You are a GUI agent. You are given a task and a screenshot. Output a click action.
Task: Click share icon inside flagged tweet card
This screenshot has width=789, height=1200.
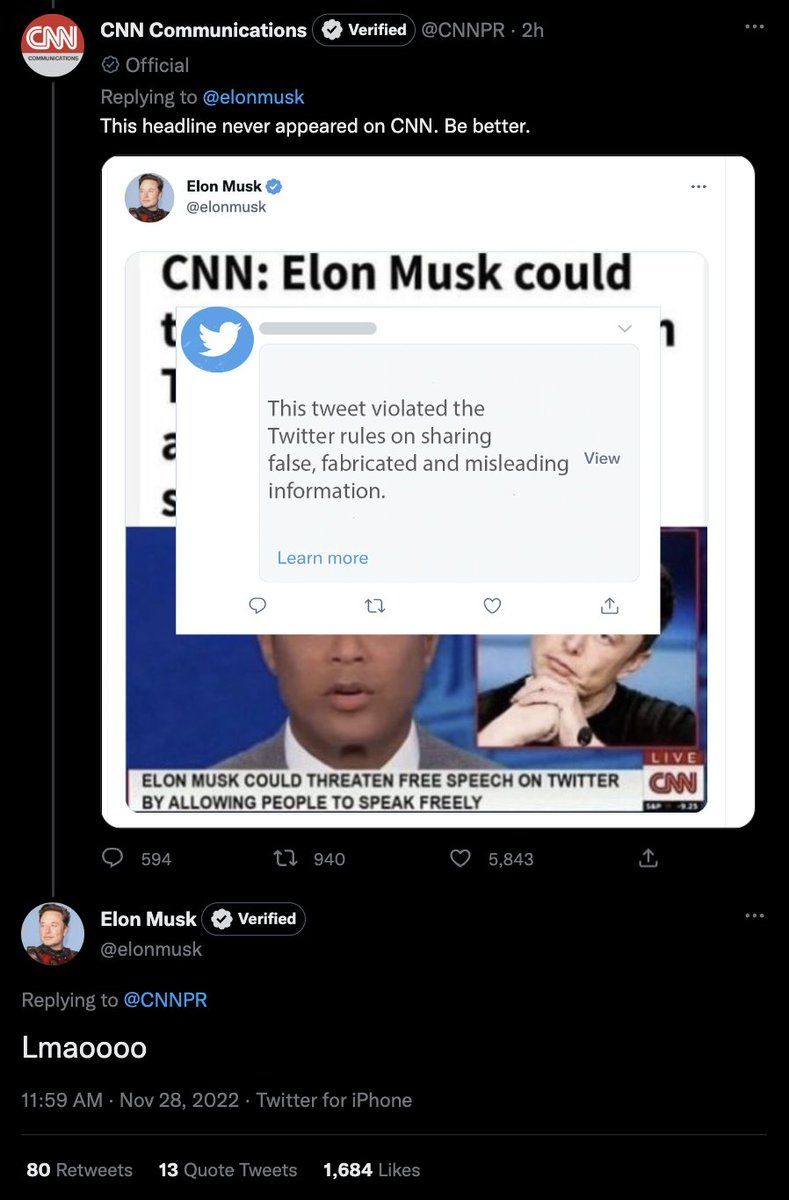pyautogui.click(x=609, y=606)
